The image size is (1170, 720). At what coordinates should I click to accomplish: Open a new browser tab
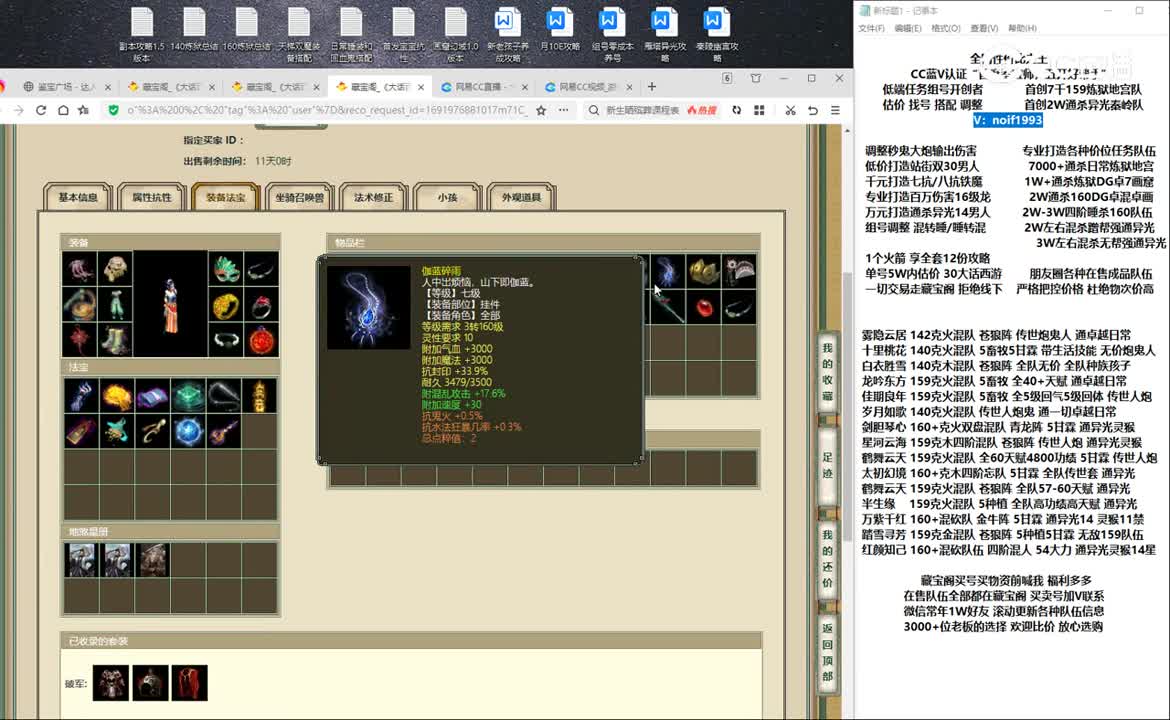(x=651, y=87)
